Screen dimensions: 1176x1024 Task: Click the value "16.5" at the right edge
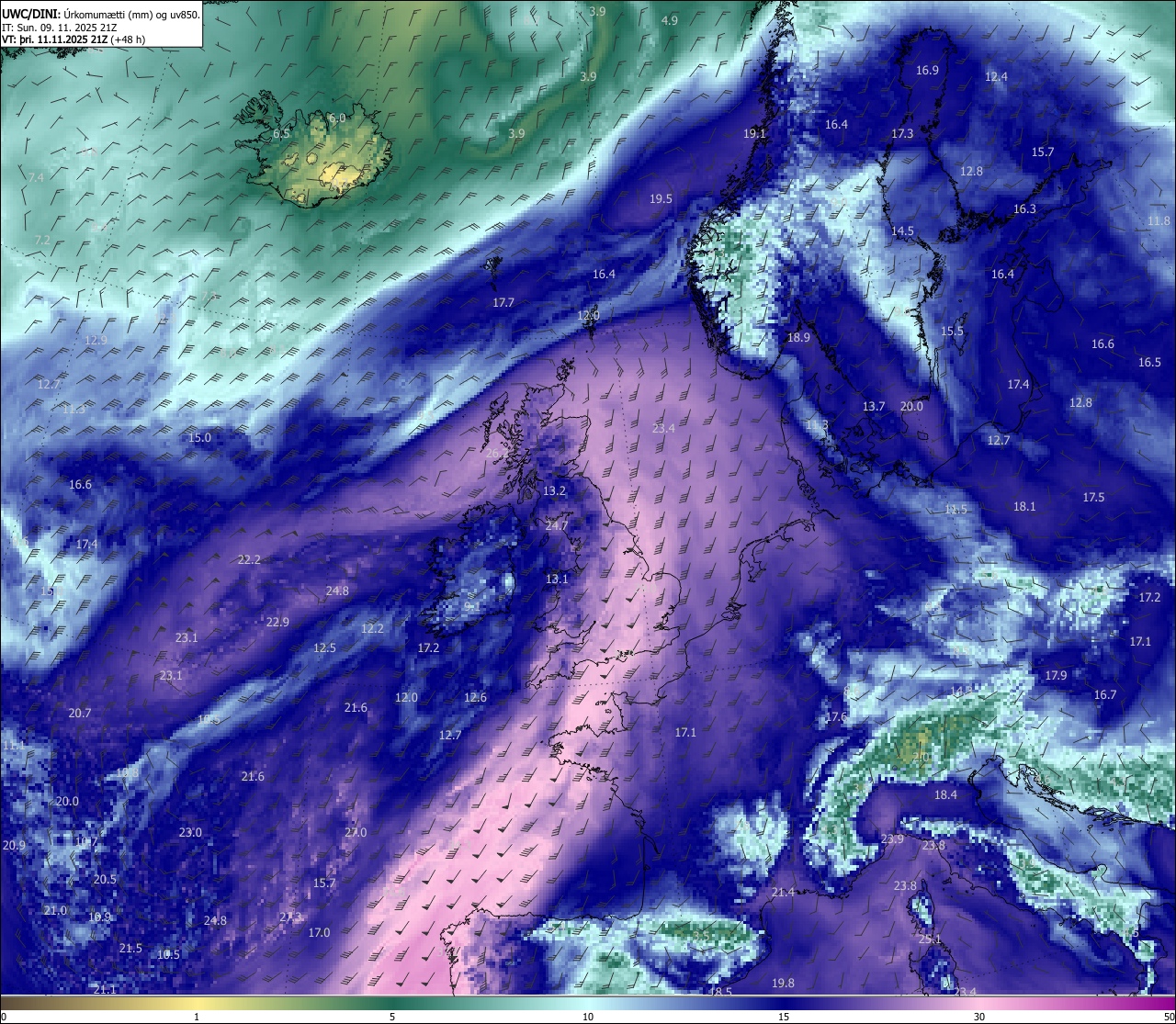pyautogui.click(x=1149, y=363)
